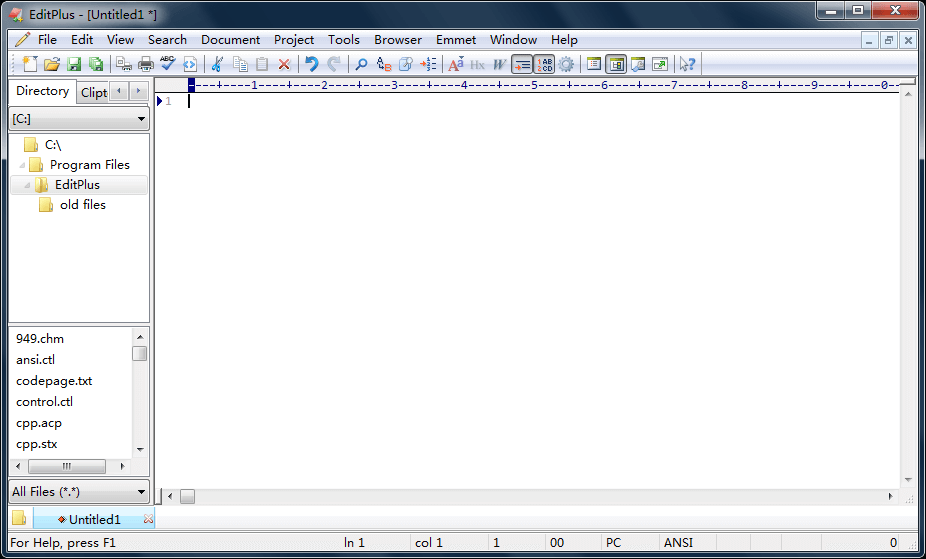Toggle the Document Selector toolbar button

click(x=594, y=64)
